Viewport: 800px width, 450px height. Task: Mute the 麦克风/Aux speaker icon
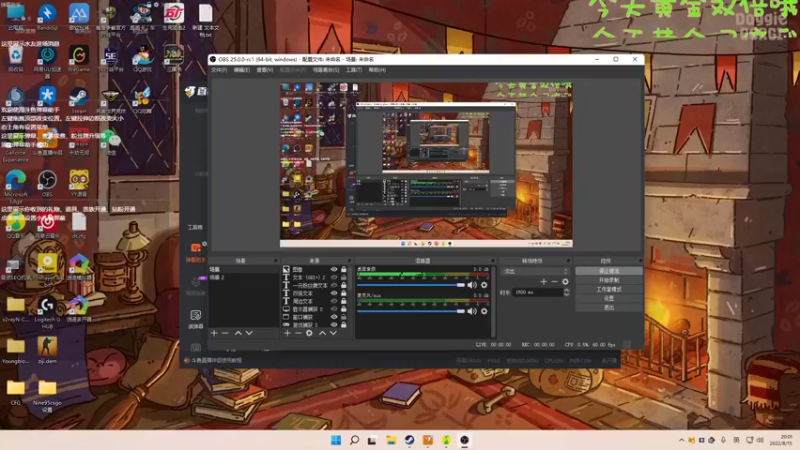pyautogui.click(x=472, y=311)
